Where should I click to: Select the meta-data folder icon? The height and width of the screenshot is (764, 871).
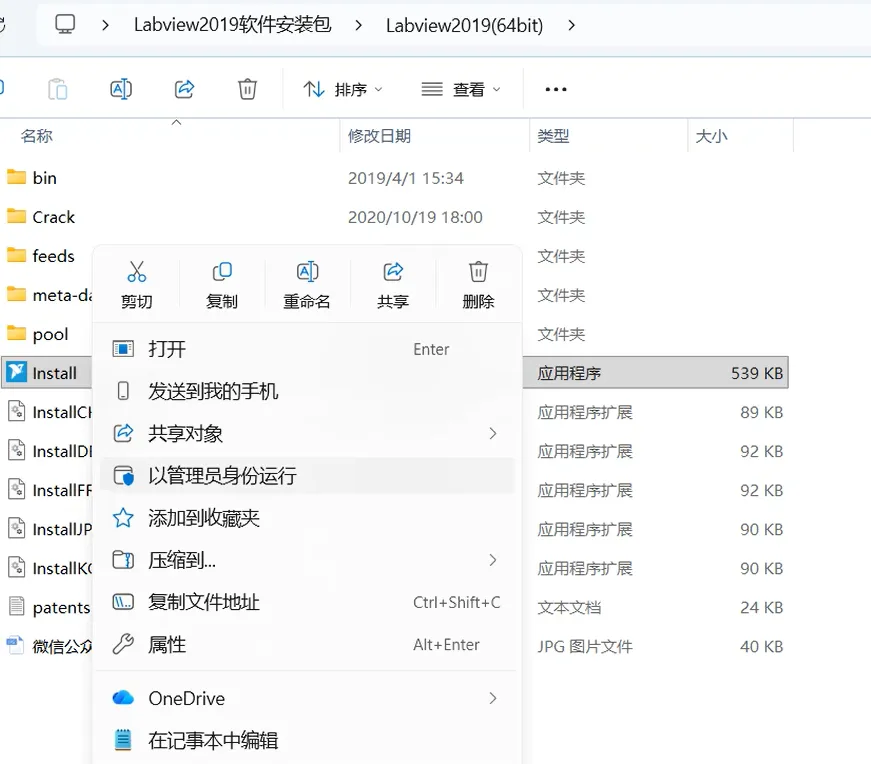point(16,294)
